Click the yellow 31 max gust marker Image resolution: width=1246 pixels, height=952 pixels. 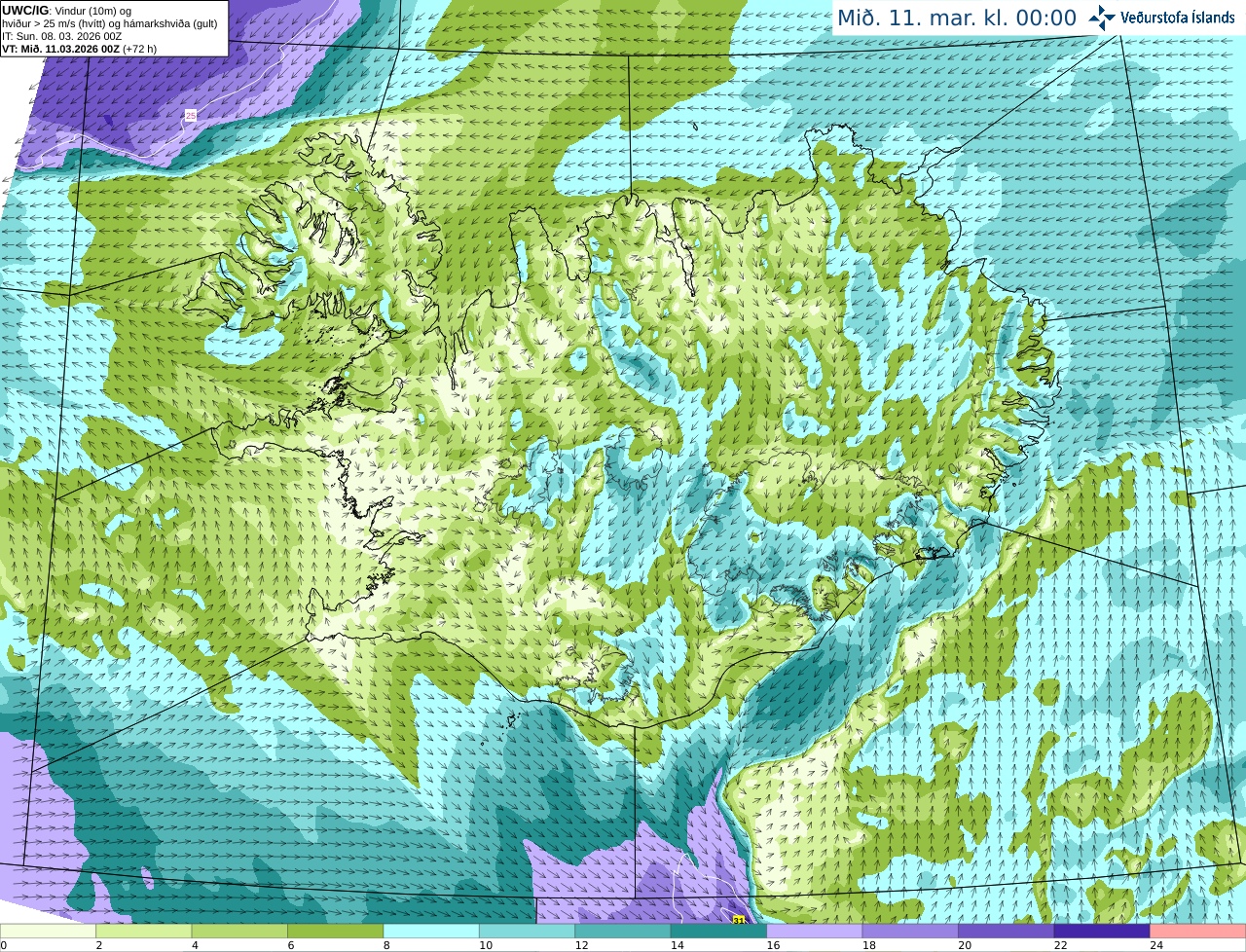coord(739,919)
